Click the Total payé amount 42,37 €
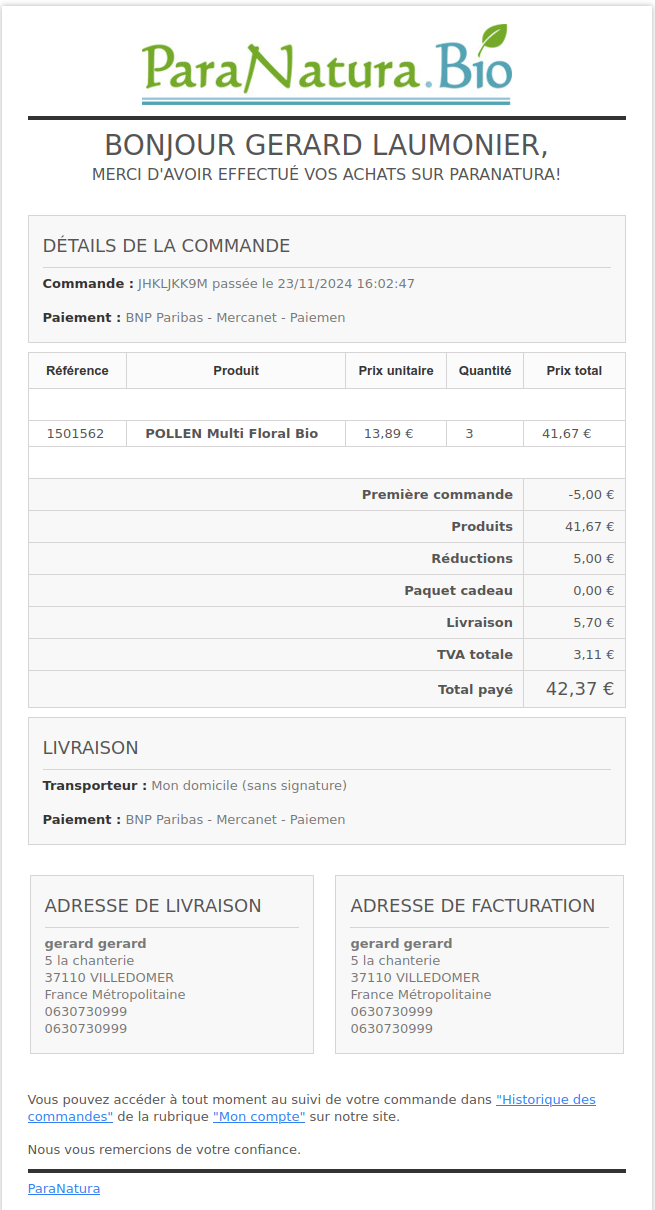The image size is (655, 1210). tap(579, 689)
